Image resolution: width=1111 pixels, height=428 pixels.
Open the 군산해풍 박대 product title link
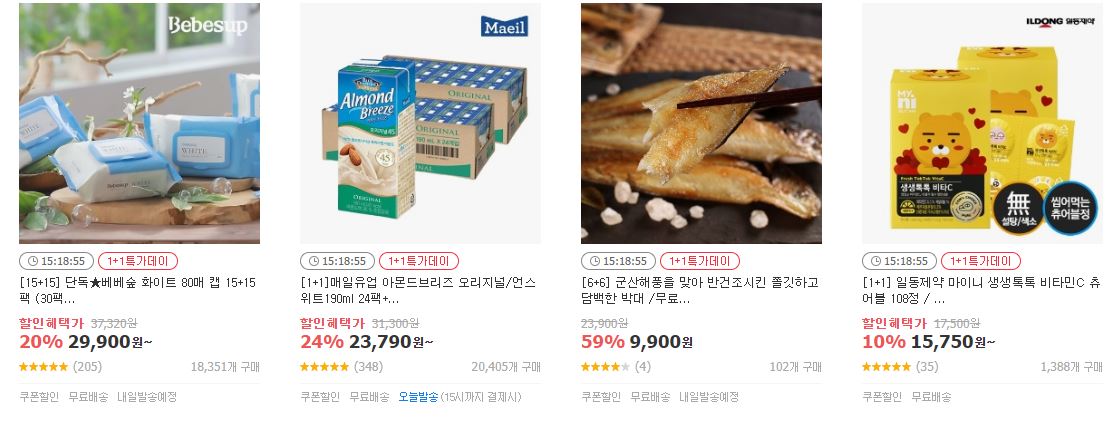700,291
